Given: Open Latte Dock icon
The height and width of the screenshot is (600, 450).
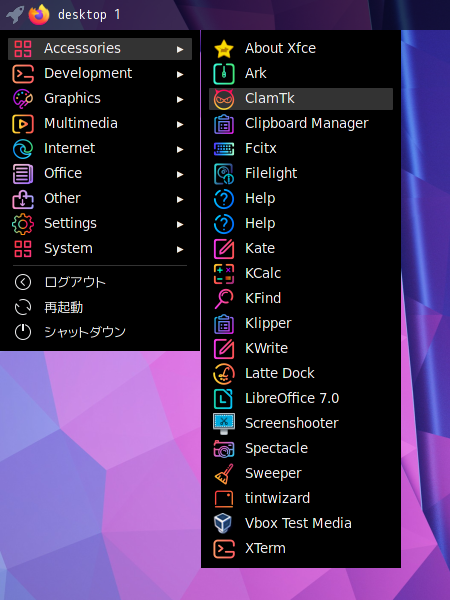Looking at the screenshot, I should [224, 374].
